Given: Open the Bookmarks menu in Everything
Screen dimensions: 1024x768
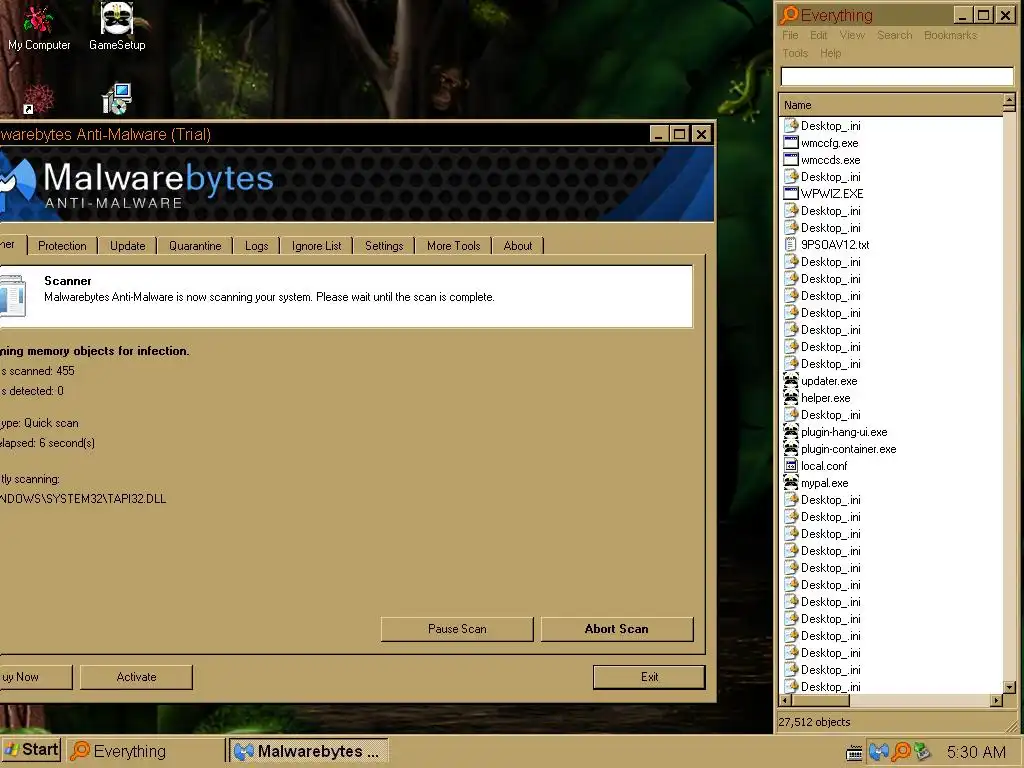Looking at the screenshot, I should coord(950,35).
